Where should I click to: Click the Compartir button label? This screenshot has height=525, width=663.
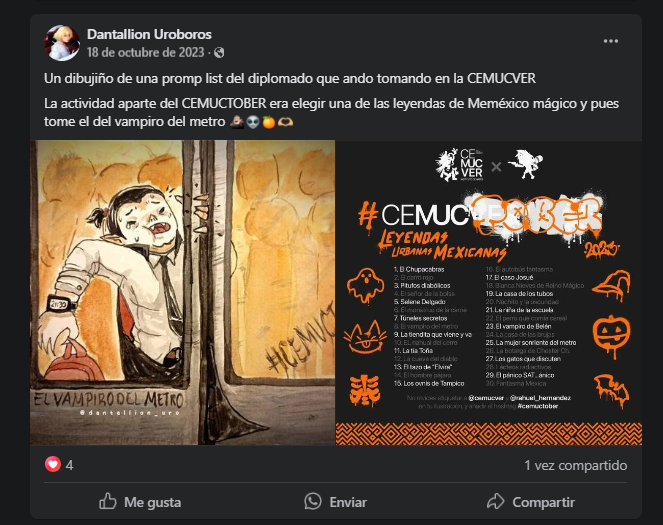543,502
